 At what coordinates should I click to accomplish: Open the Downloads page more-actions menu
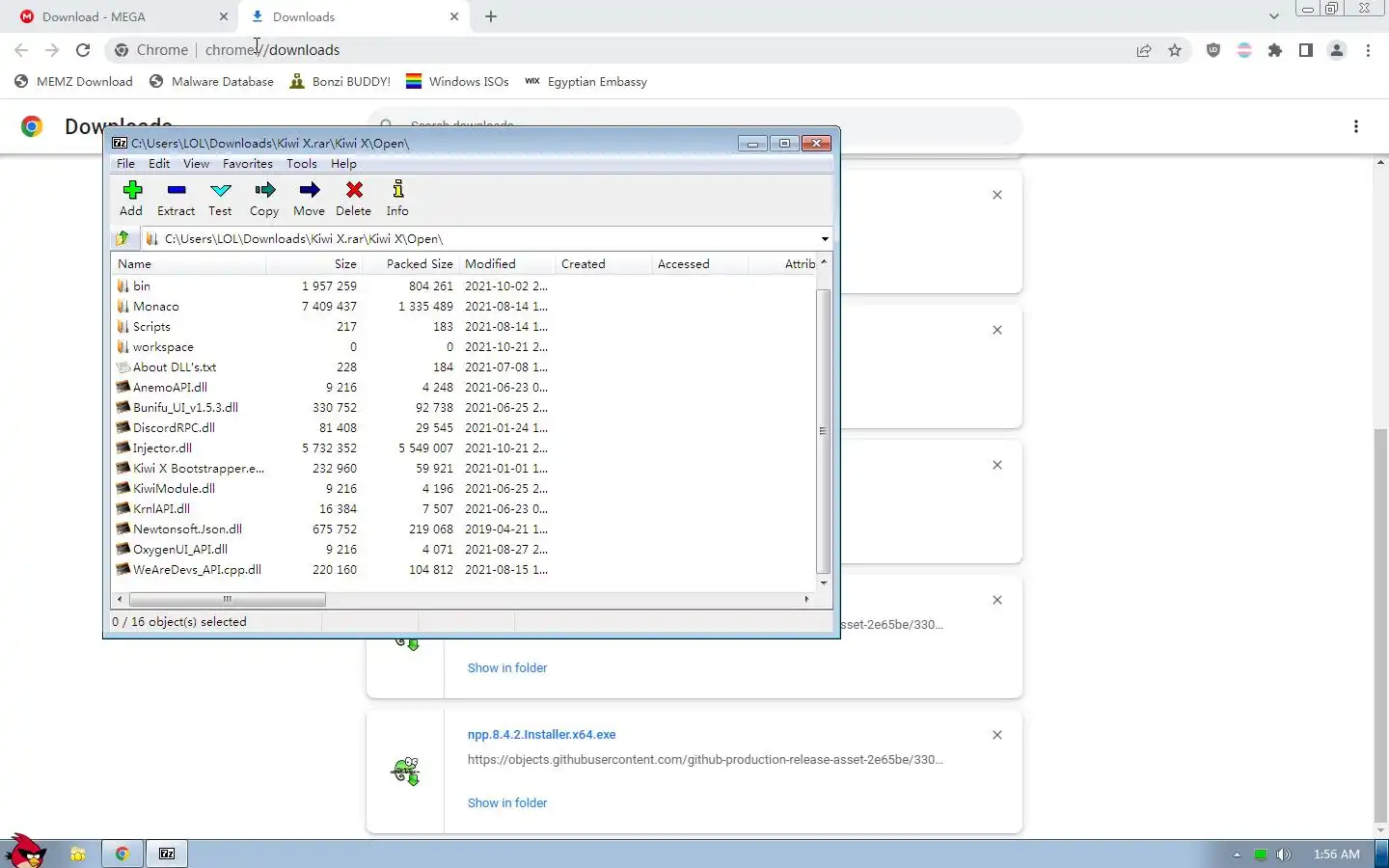tap(1356, 126)
